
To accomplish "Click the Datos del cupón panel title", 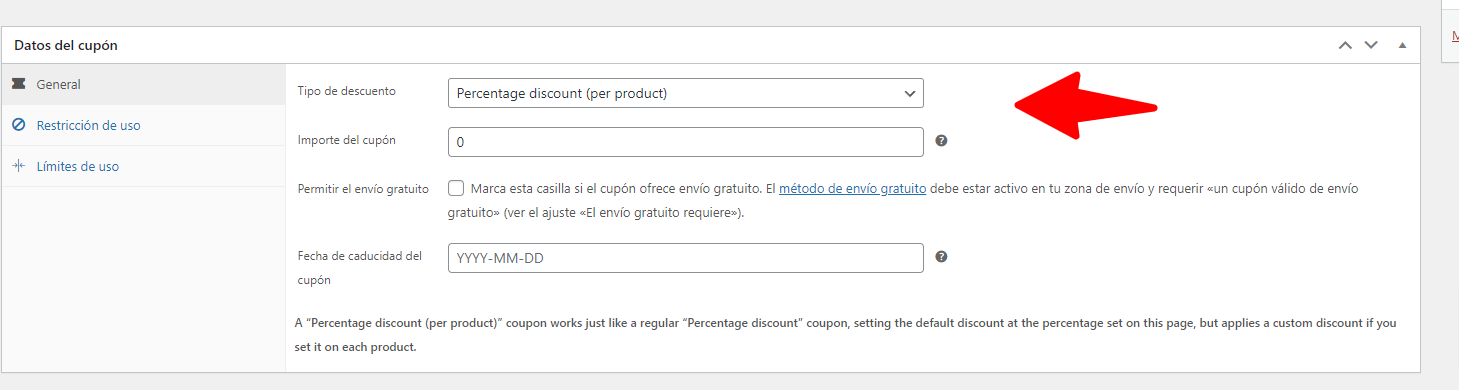I will coord(66,46).
